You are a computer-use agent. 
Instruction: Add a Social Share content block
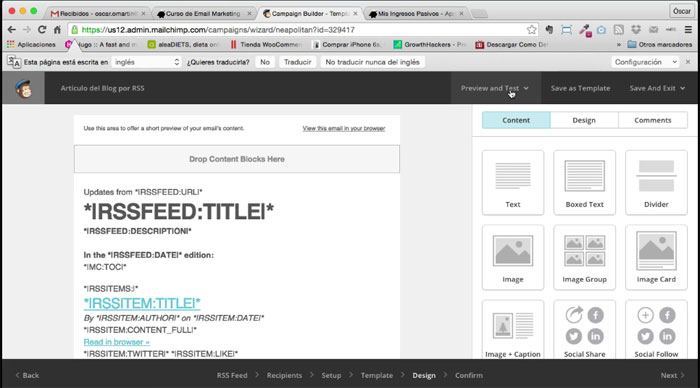coord(584,330)
